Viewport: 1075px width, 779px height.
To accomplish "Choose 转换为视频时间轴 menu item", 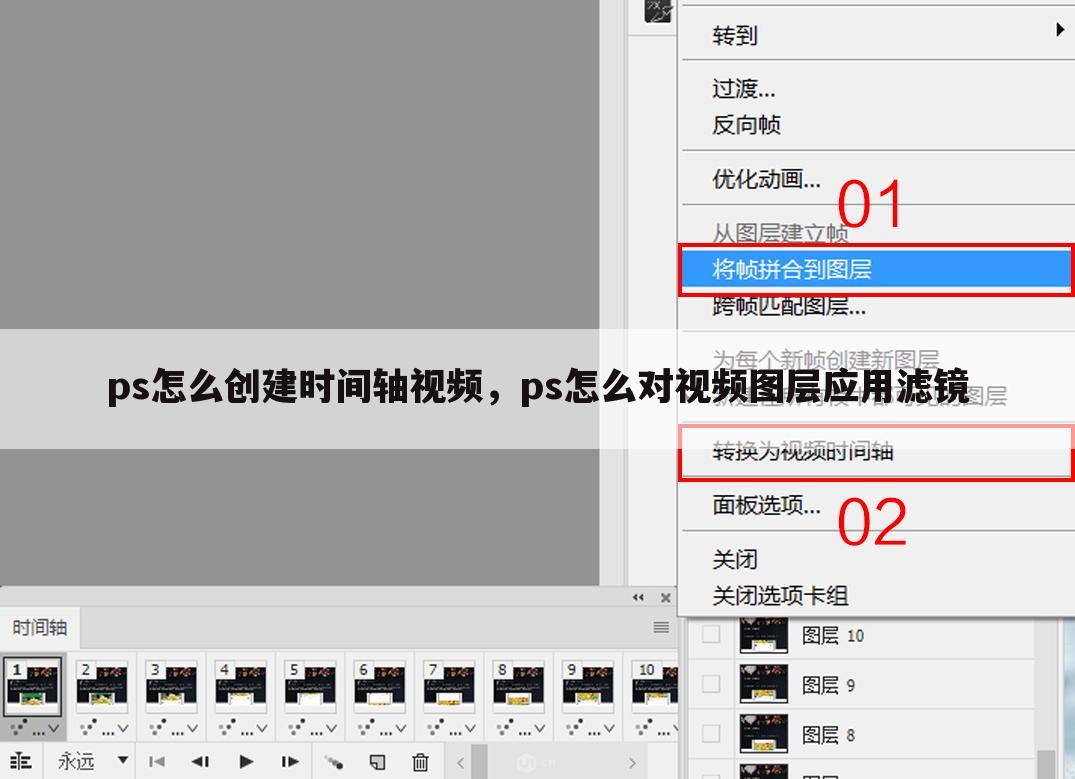I will (877, 451).
